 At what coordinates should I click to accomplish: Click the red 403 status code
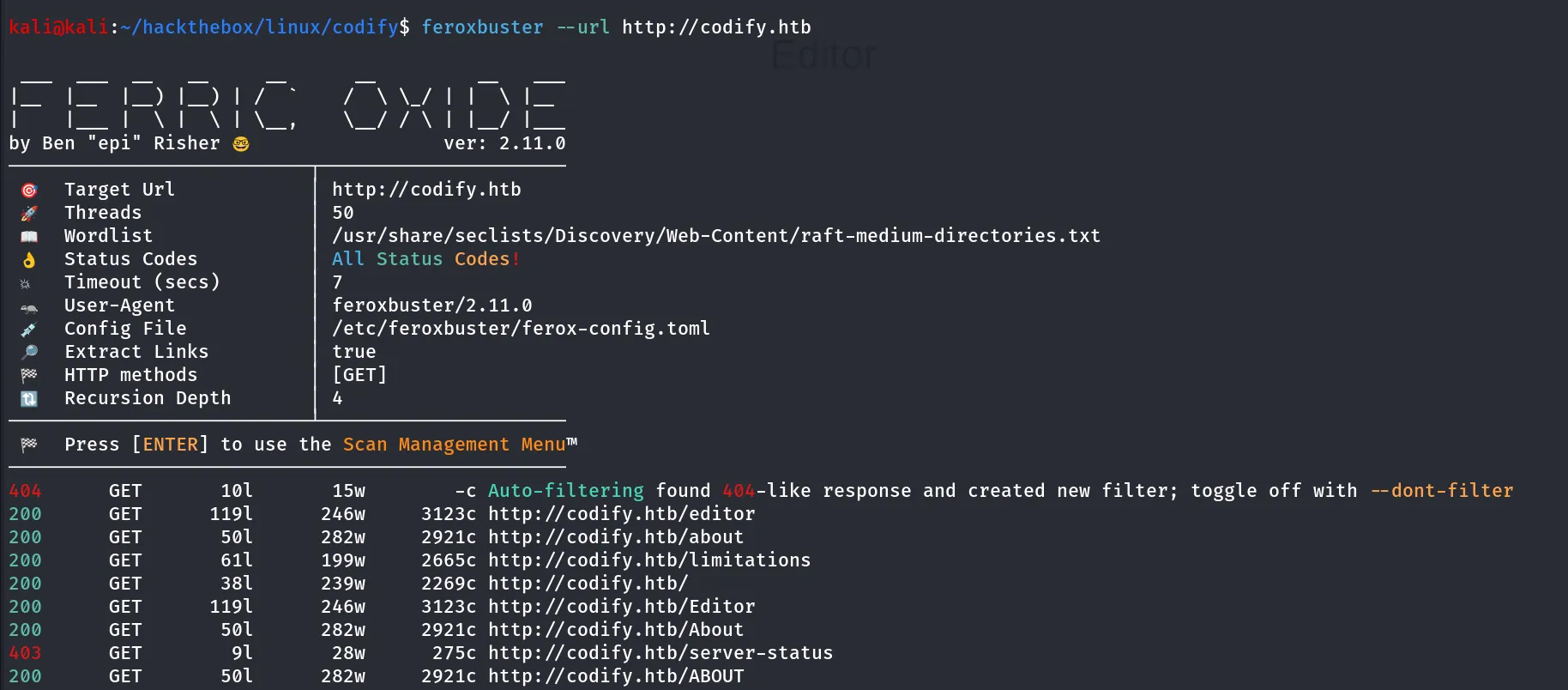[x=25, y=653]
